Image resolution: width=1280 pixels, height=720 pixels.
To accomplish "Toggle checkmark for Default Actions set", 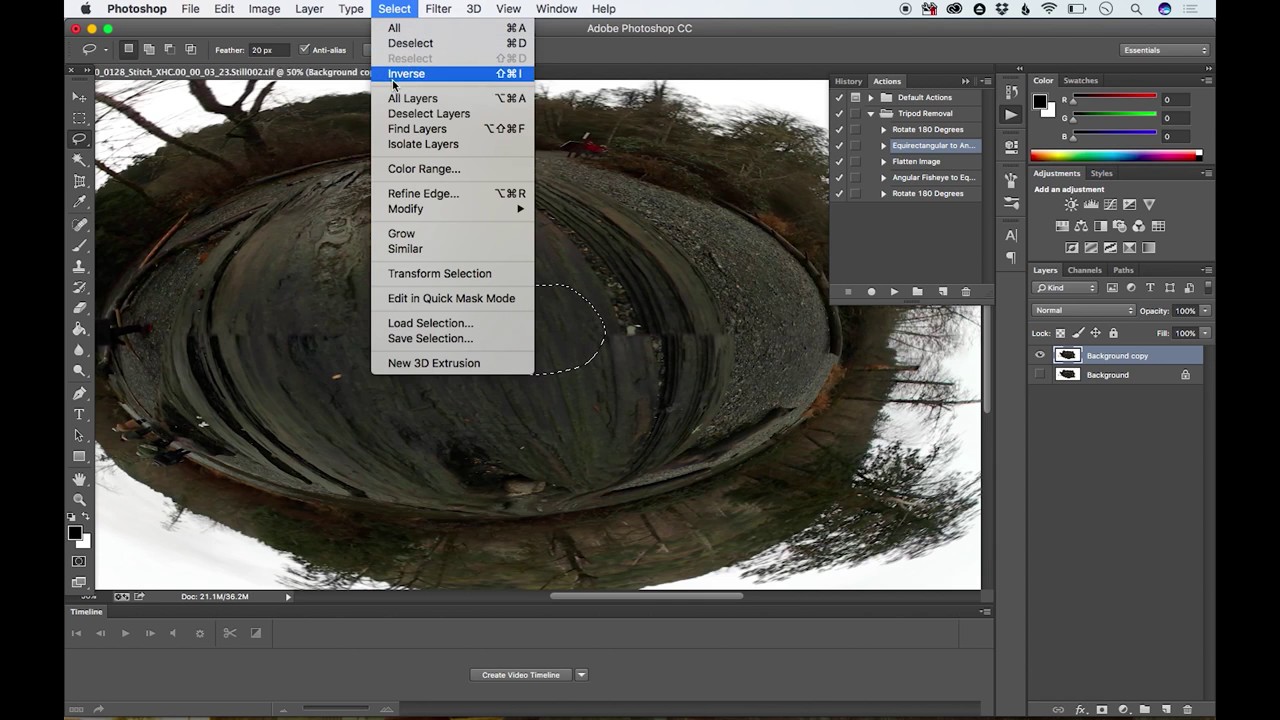I will pyautogui.click(x=840, y=97).
